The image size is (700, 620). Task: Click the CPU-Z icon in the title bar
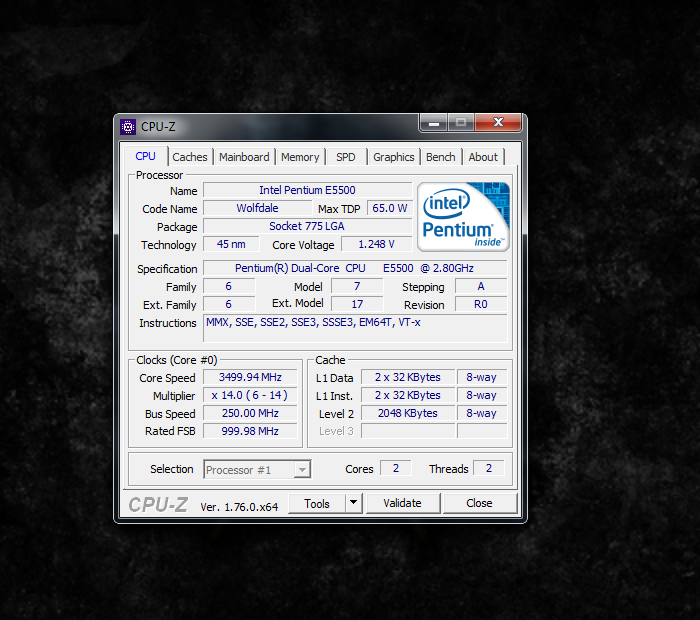point(128,127)
